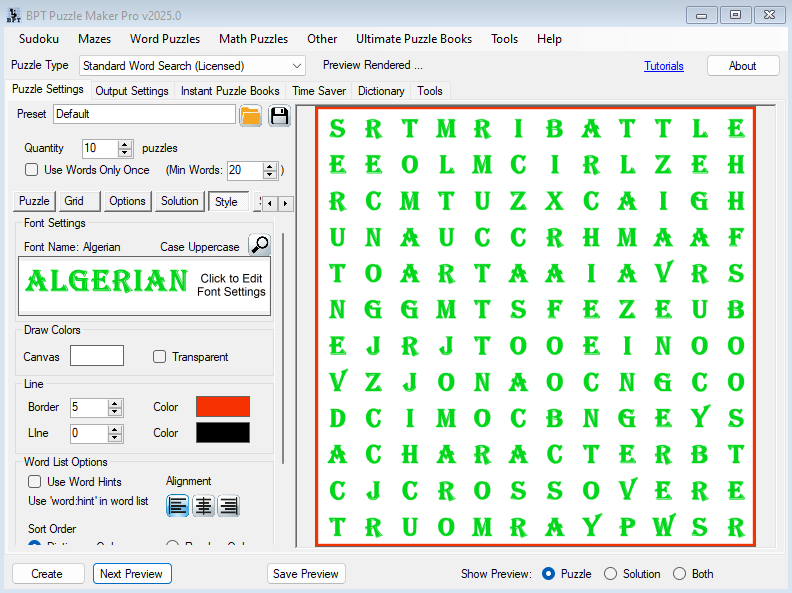Click the Preset name input field

pos(144,115)
